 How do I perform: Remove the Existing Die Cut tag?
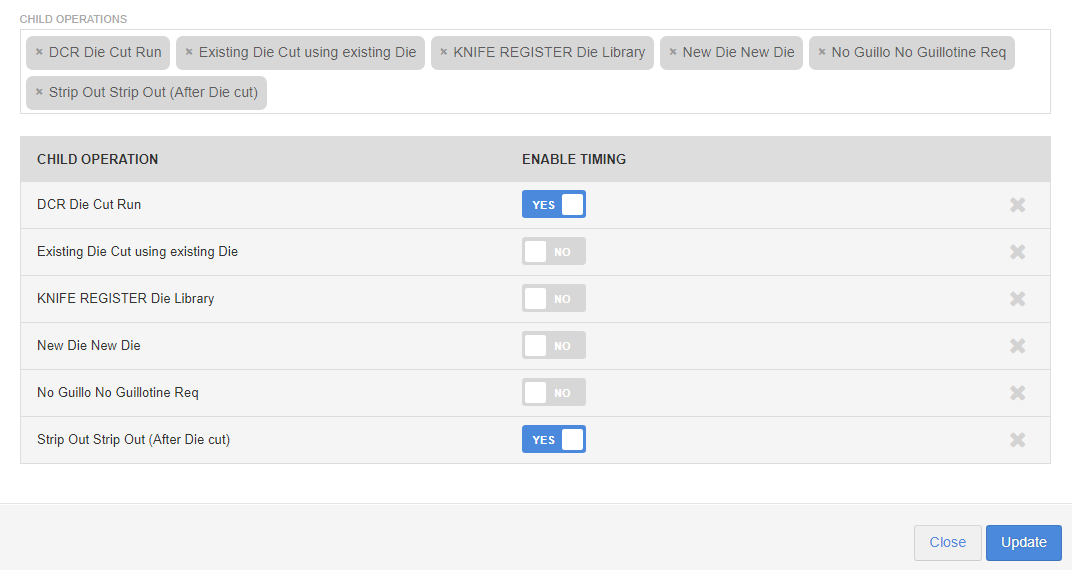pyautogui.click(x=189, y=52)
